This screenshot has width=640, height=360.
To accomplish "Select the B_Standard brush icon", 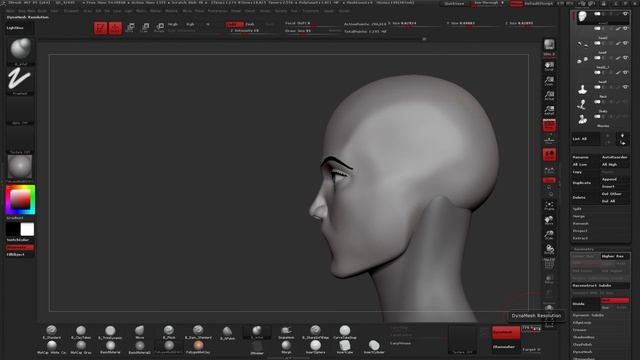I will [51, 331].
